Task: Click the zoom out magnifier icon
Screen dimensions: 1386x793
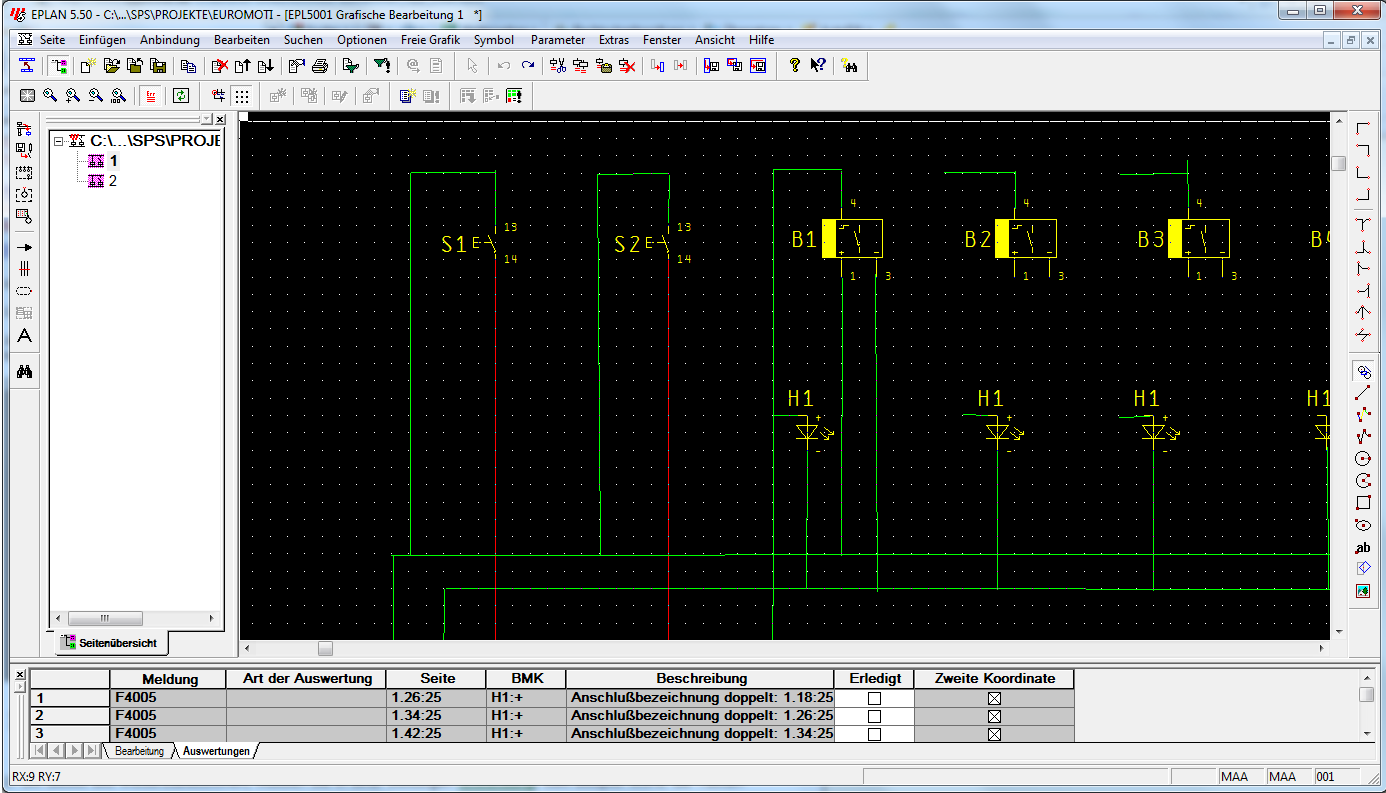Action: tap(96, 96)
